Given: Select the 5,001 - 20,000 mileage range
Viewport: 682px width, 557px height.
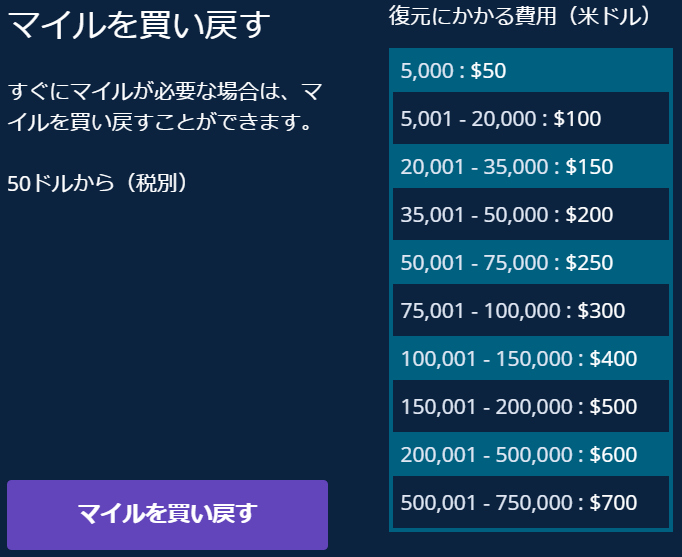Looking at the screenshot, I should click(x=469, y=119).
